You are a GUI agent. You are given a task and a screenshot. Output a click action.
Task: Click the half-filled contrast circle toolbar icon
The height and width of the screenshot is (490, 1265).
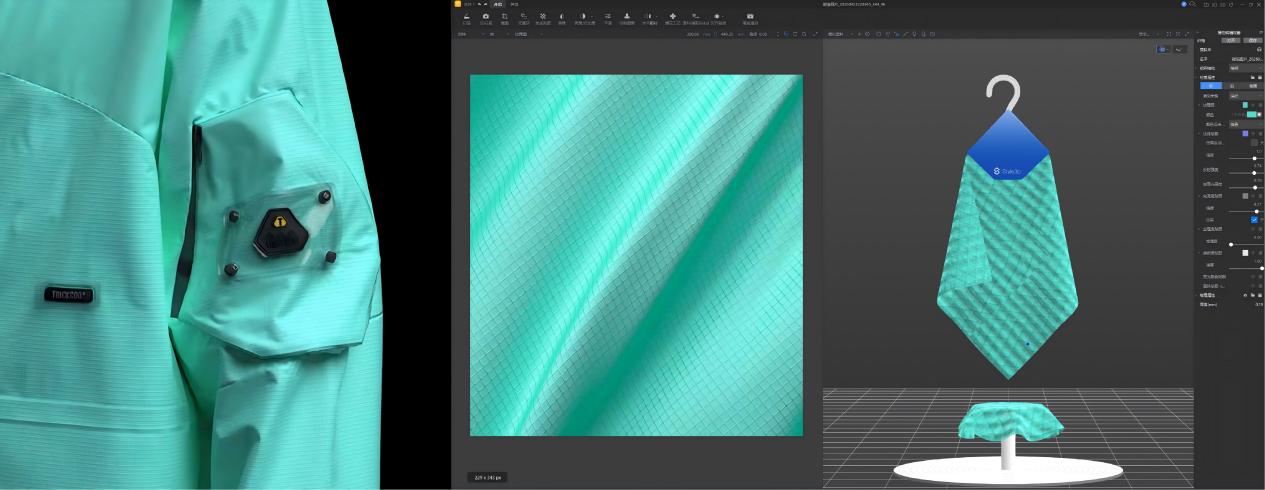coord(583,16)
